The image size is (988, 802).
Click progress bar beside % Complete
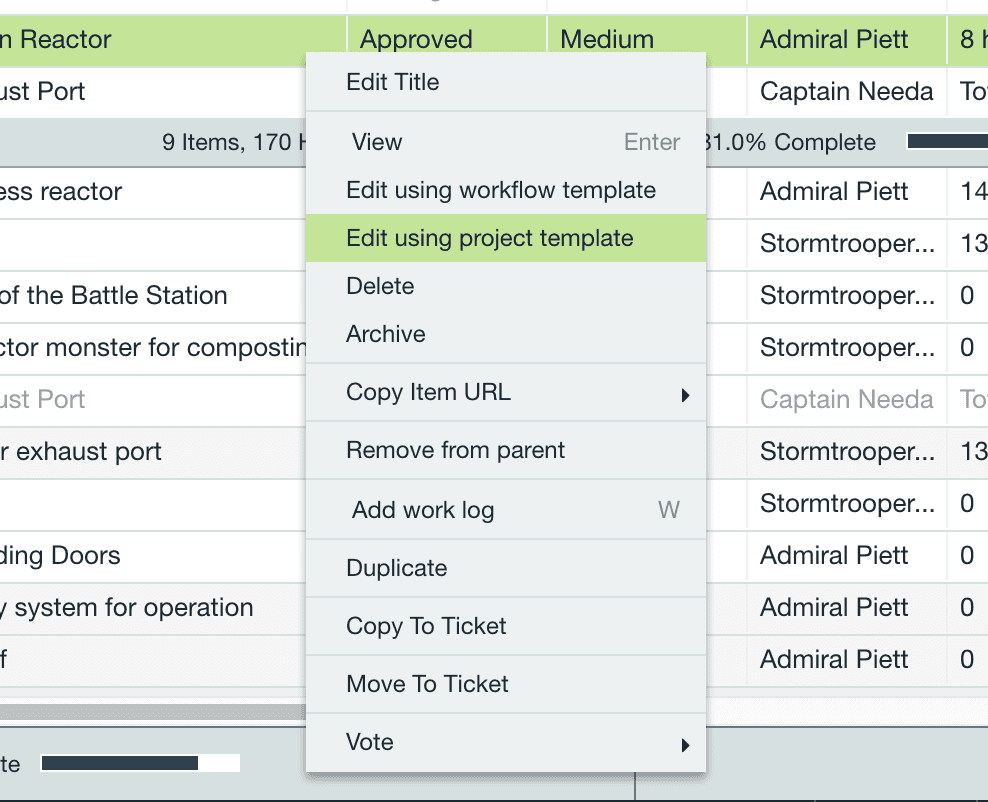click(947, 141)
